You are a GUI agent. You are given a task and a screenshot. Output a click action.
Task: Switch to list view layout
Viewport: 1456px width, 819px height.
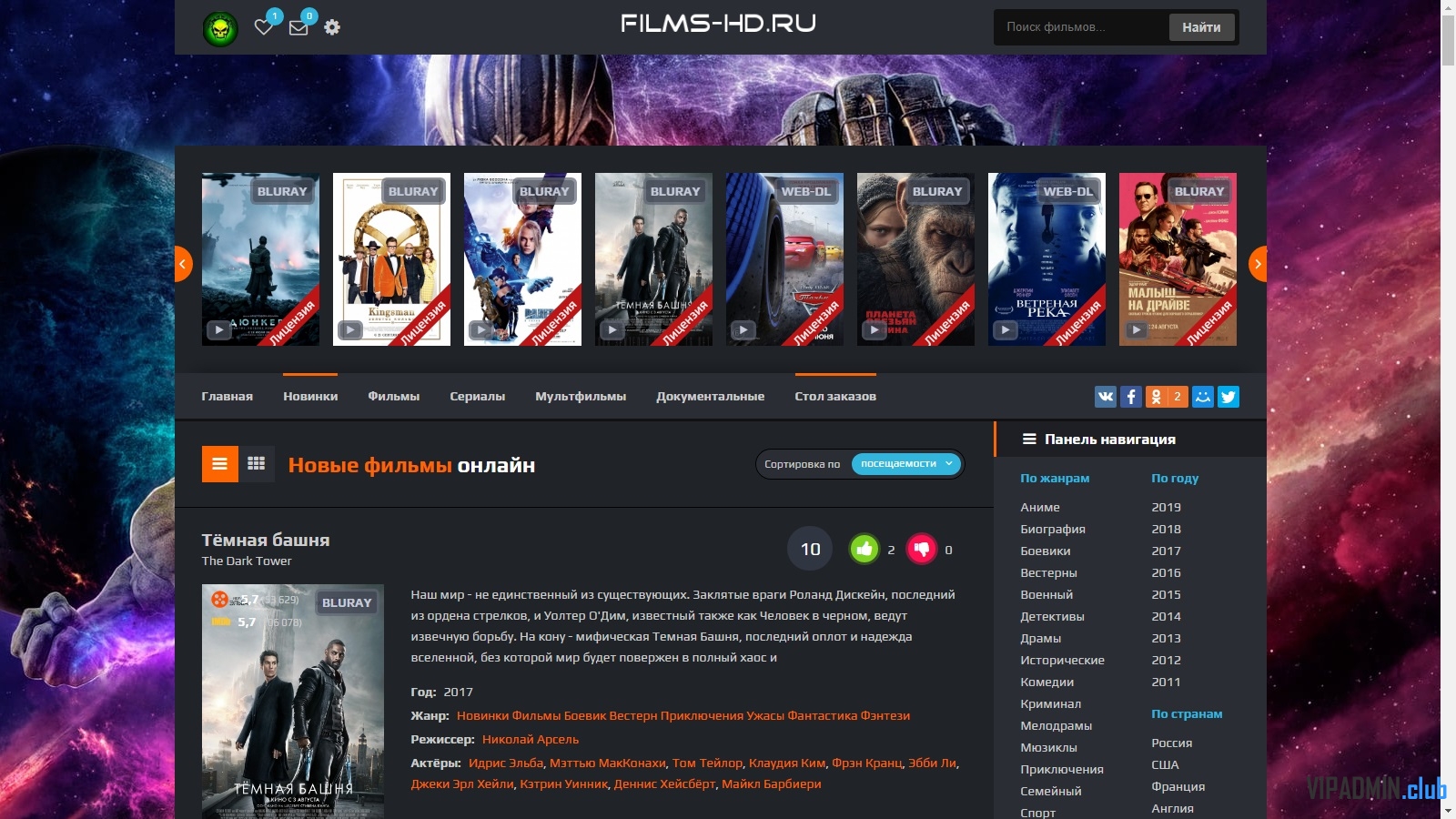220,464
